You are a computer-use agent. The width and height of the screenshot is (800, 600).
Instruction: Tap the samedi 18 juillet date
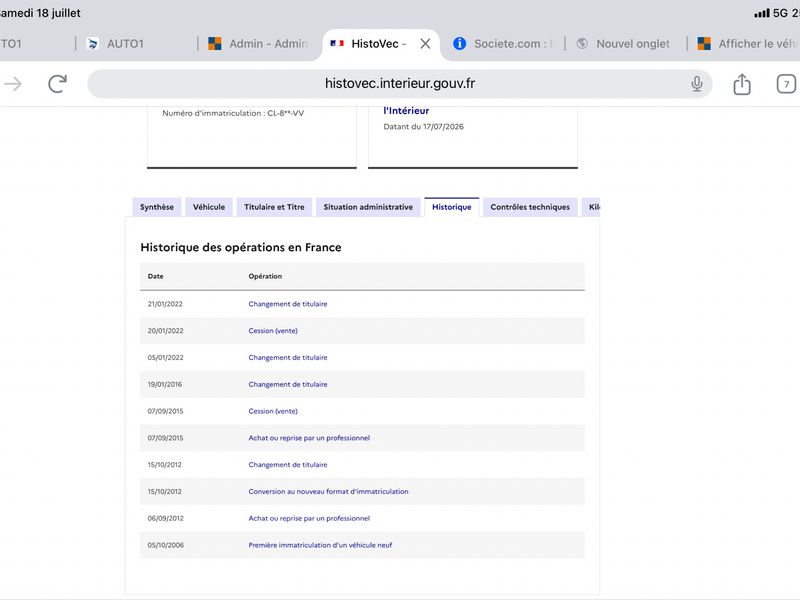point(40,13)
